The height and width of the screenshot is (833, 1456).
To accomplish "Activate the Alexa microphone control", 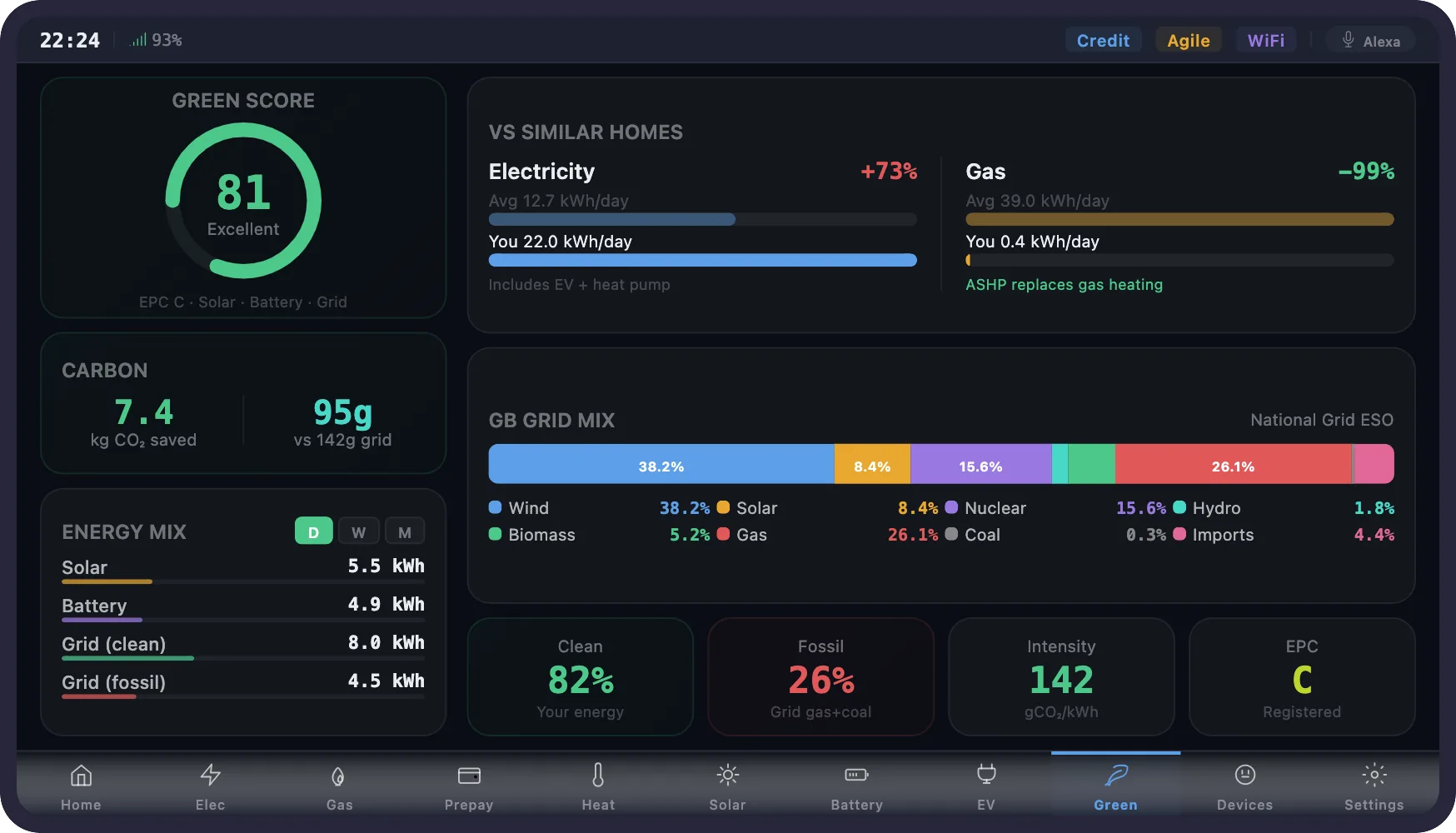I will coord(1371,39).
